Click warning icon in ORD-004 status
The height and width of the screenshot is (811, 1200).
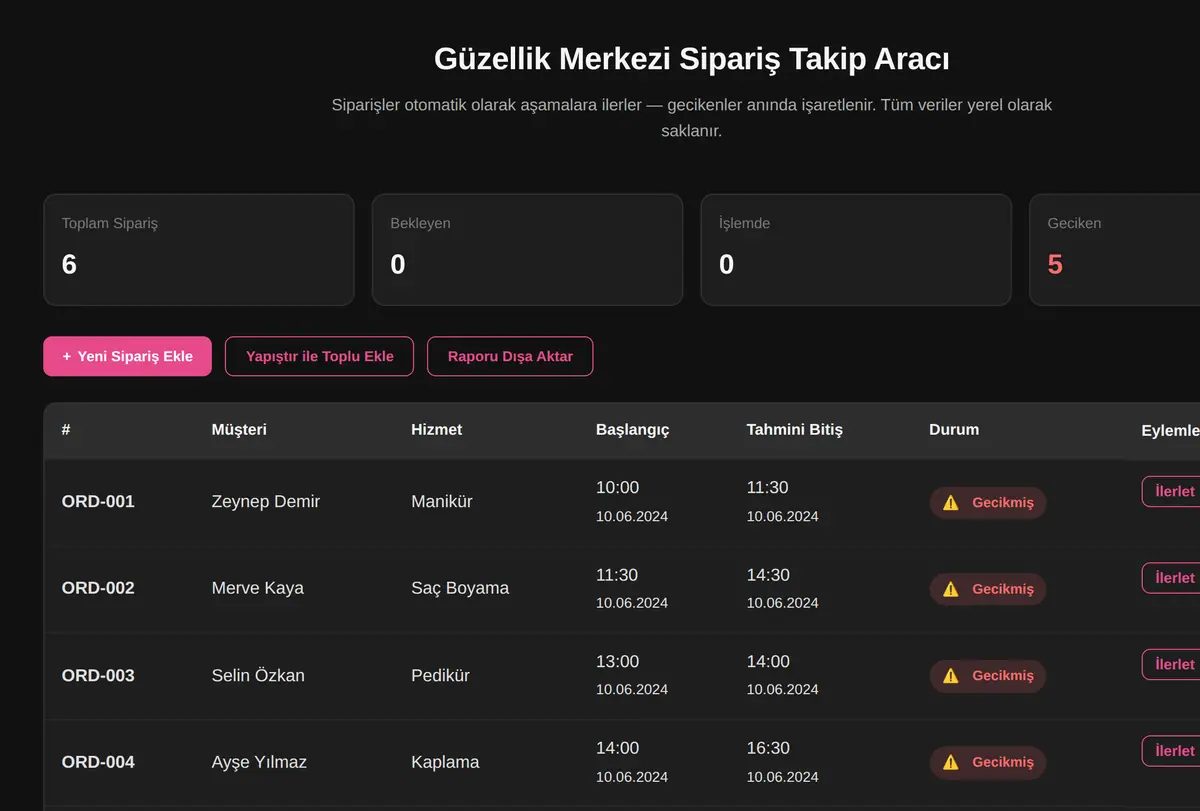(x=950, y=762)
